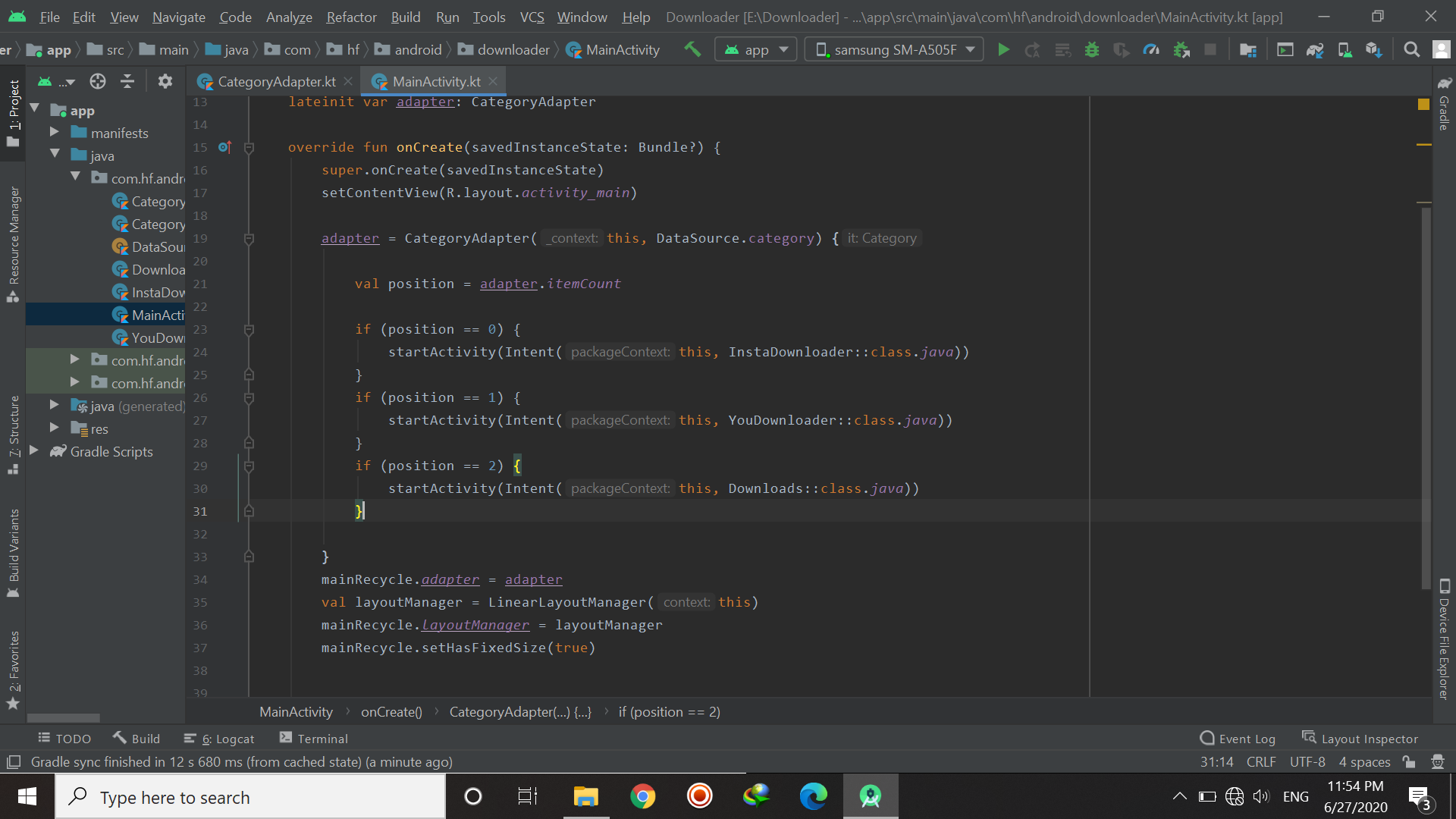
Task: Toggle Resource Manager tool window
Action: pos(14,244)
